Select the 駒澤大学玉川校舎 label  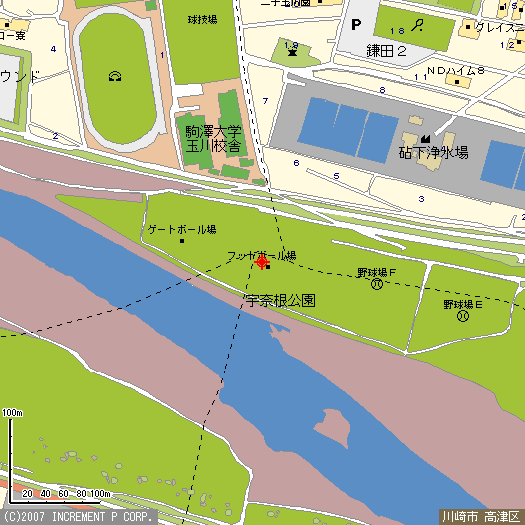click(x=213, y=139)
